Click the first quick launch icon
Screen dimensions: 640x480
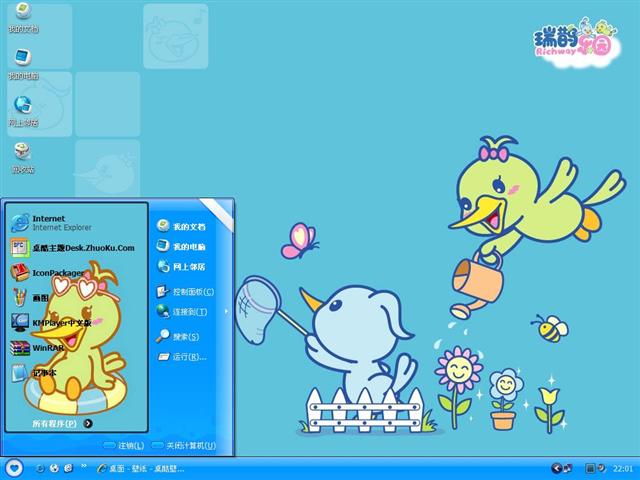tap(40, 468)
